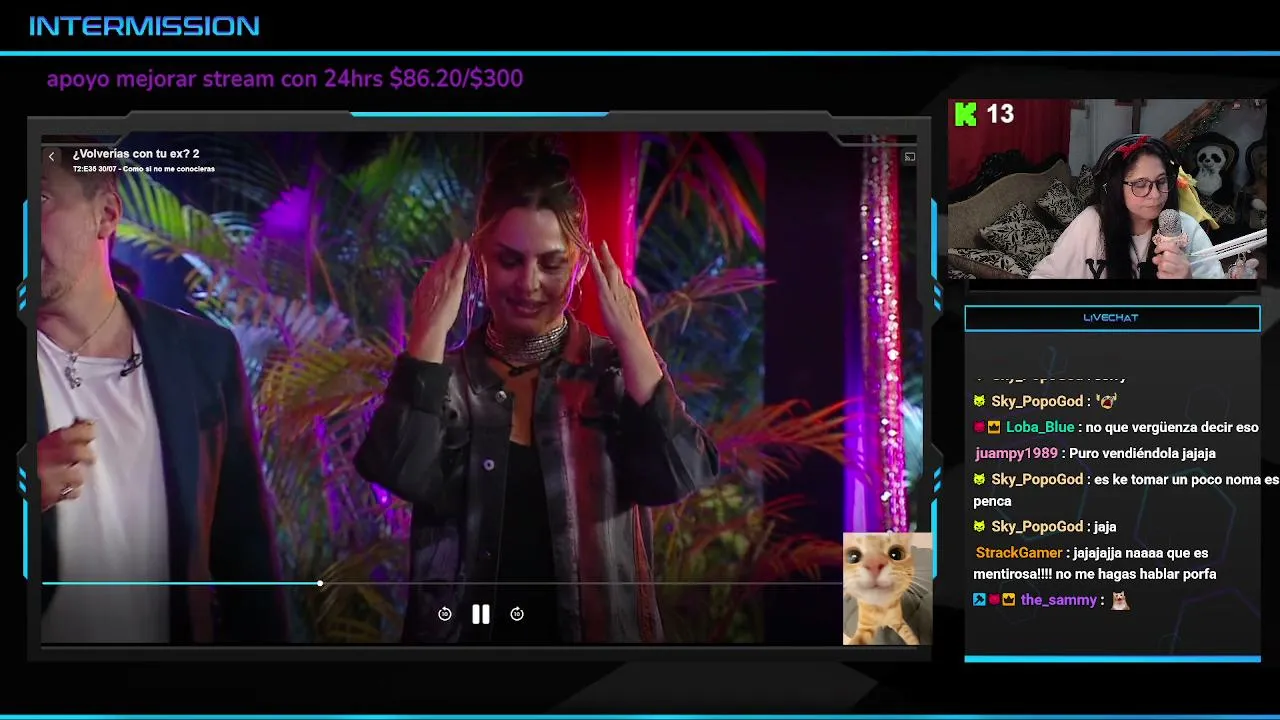Skip forward with the skip-ahead icon
This screenshot has width=1280, height=720.
pyautogui.click(x=517, y=614)
